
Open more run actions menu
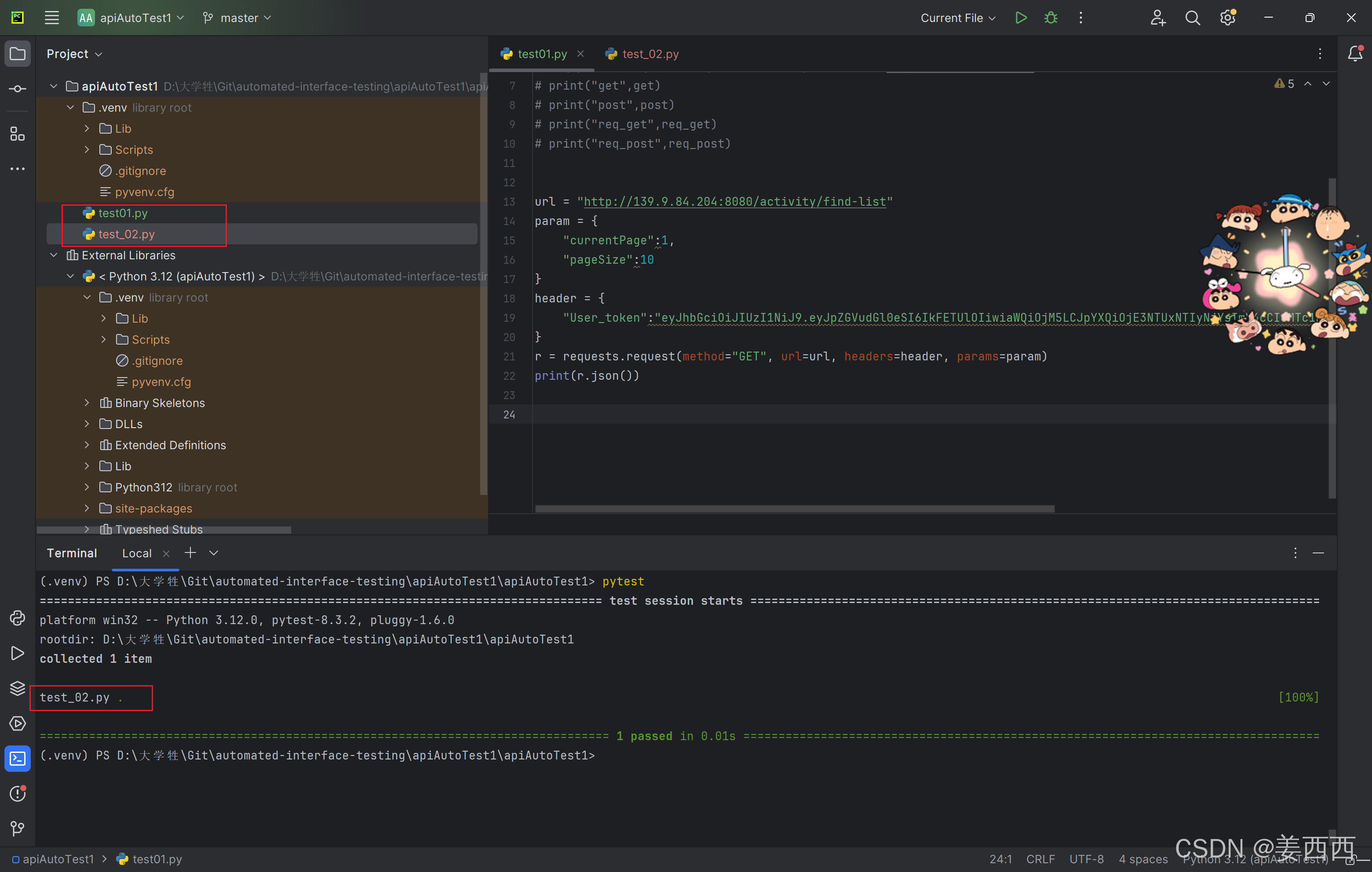click(1080, 18)
